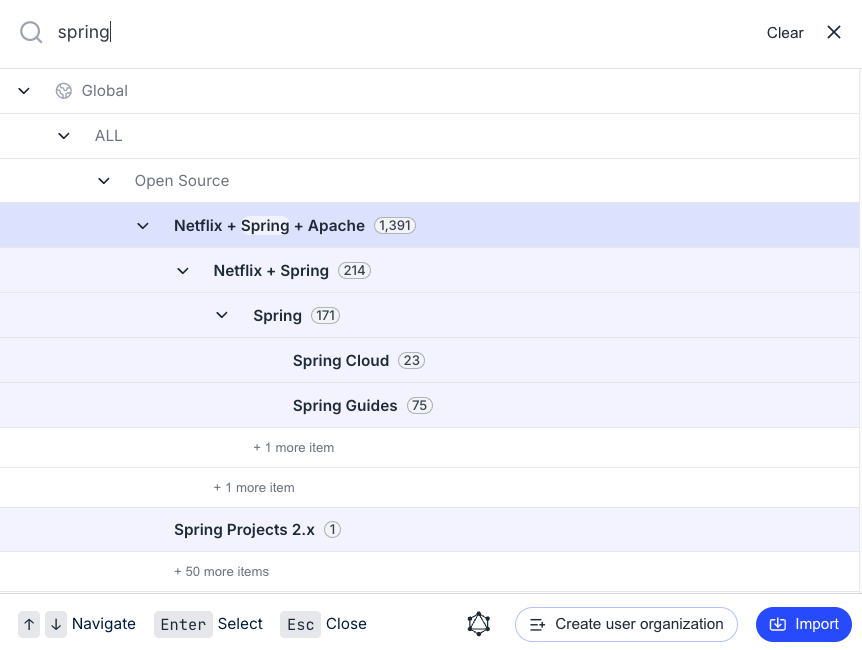
Task: Select the Open Source row
Action: [x=429, y=181]
